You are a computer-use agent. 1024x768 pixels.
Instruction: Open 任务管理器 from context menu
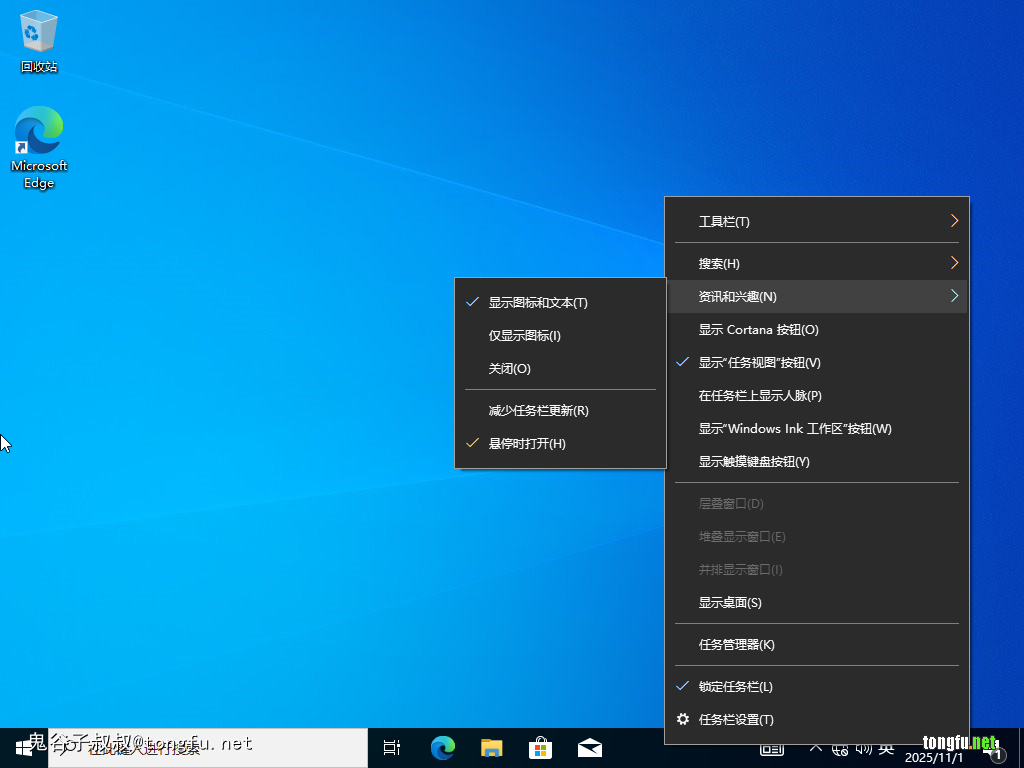click(x=736, y=645)
